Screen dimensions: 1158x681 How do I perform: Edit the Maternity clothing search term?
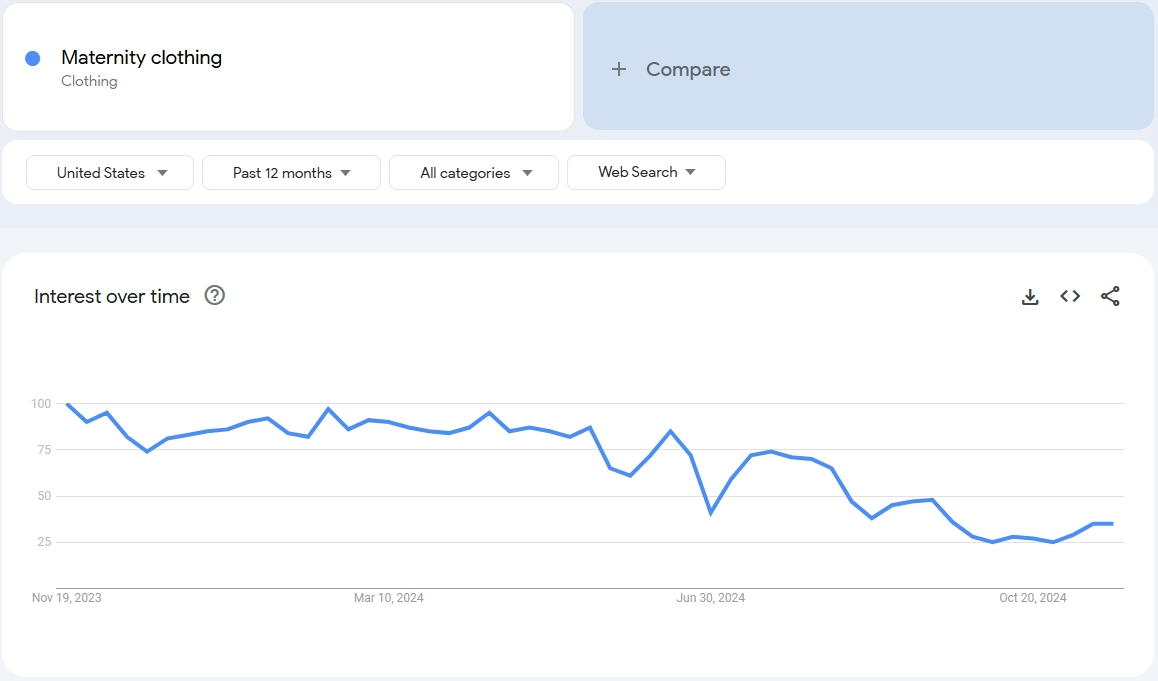(141, 57)
